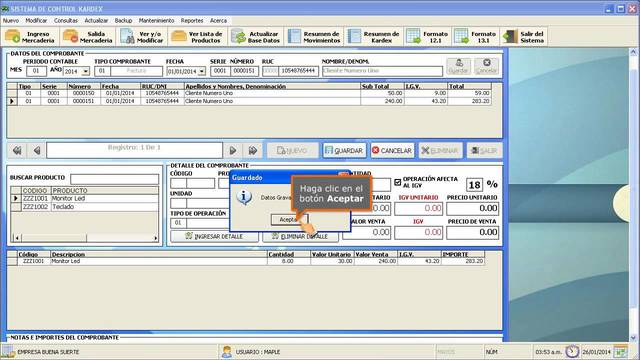Click the Cancelar icon in Datos del Comprobante
This screenshot has width=640, height=360.
tap(487, 66)
